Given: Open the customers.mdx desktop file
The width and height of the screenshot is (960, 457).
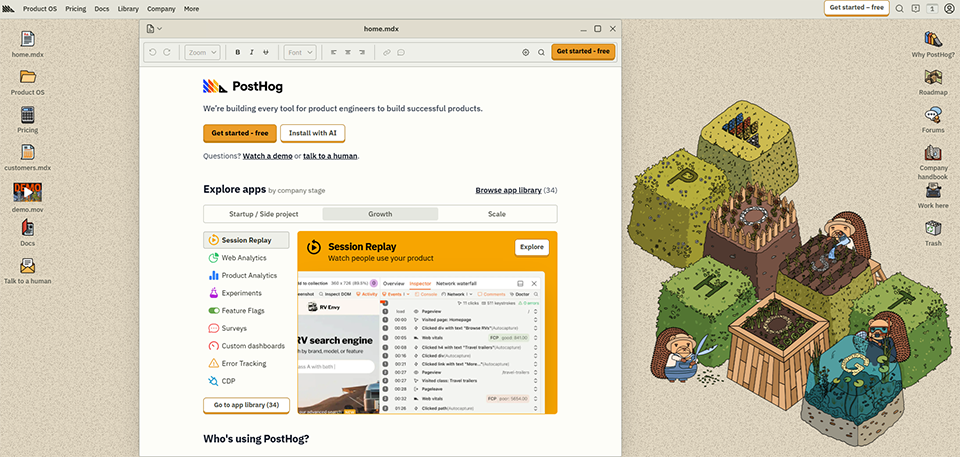Looking at the screenshot, I should [x=28, y=152].
